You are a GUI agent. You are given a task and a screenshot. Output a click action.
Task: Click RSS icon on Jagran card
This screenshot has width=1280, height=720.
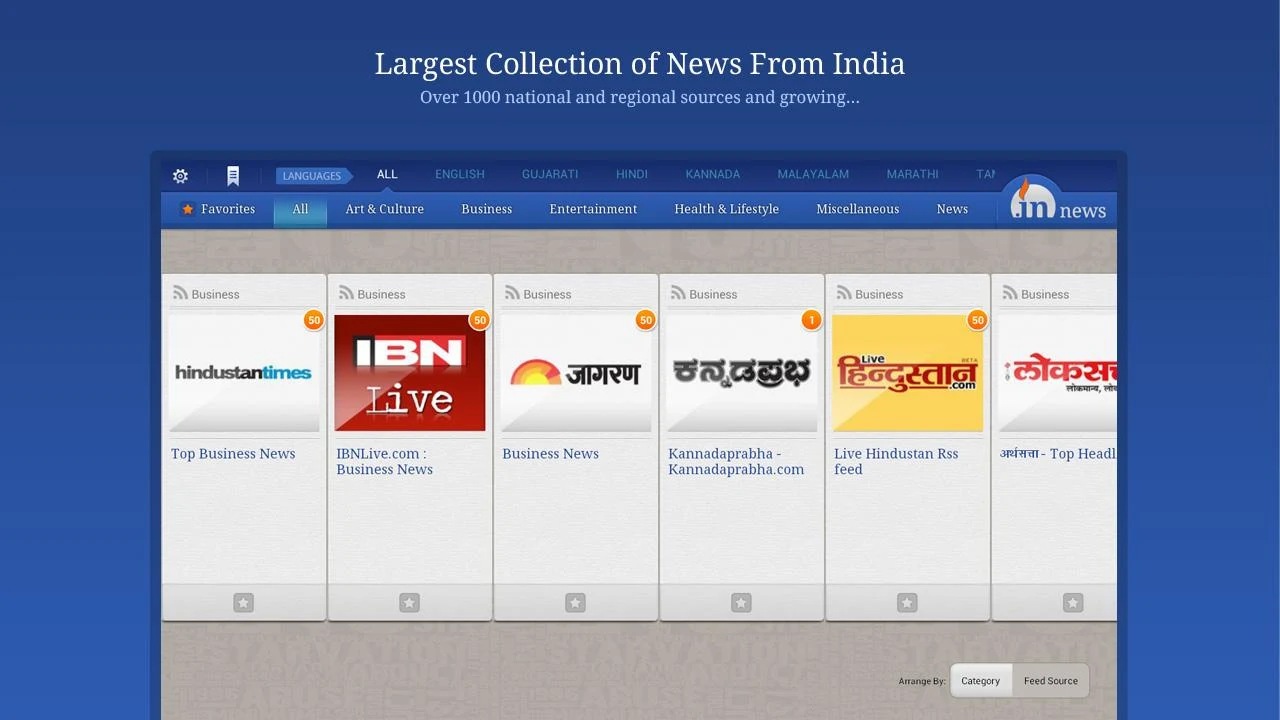(512, 293)
